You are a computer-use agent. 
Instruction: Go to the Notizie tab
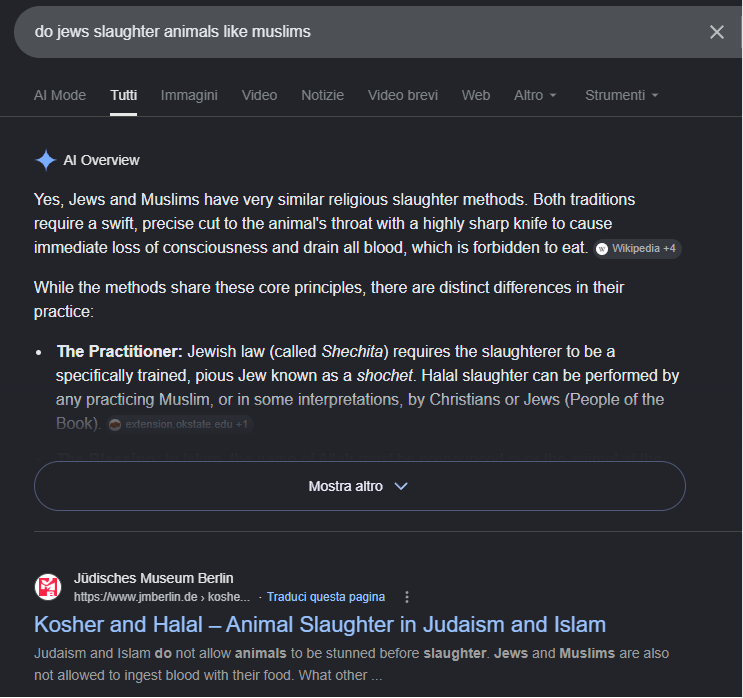tap(322, 95)
